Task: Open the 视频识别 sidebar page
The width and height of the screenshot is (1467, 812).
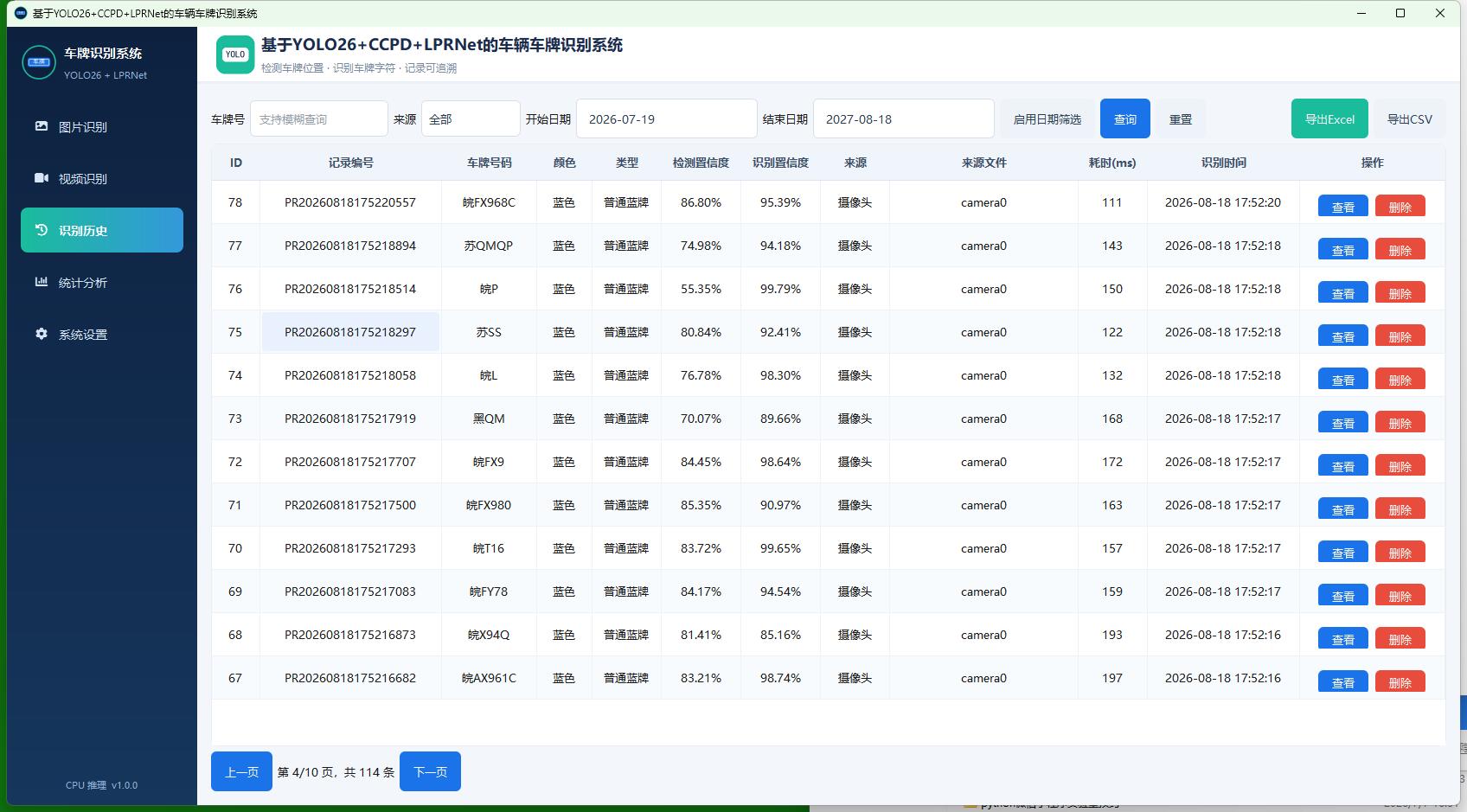Action: click(102, 178)
